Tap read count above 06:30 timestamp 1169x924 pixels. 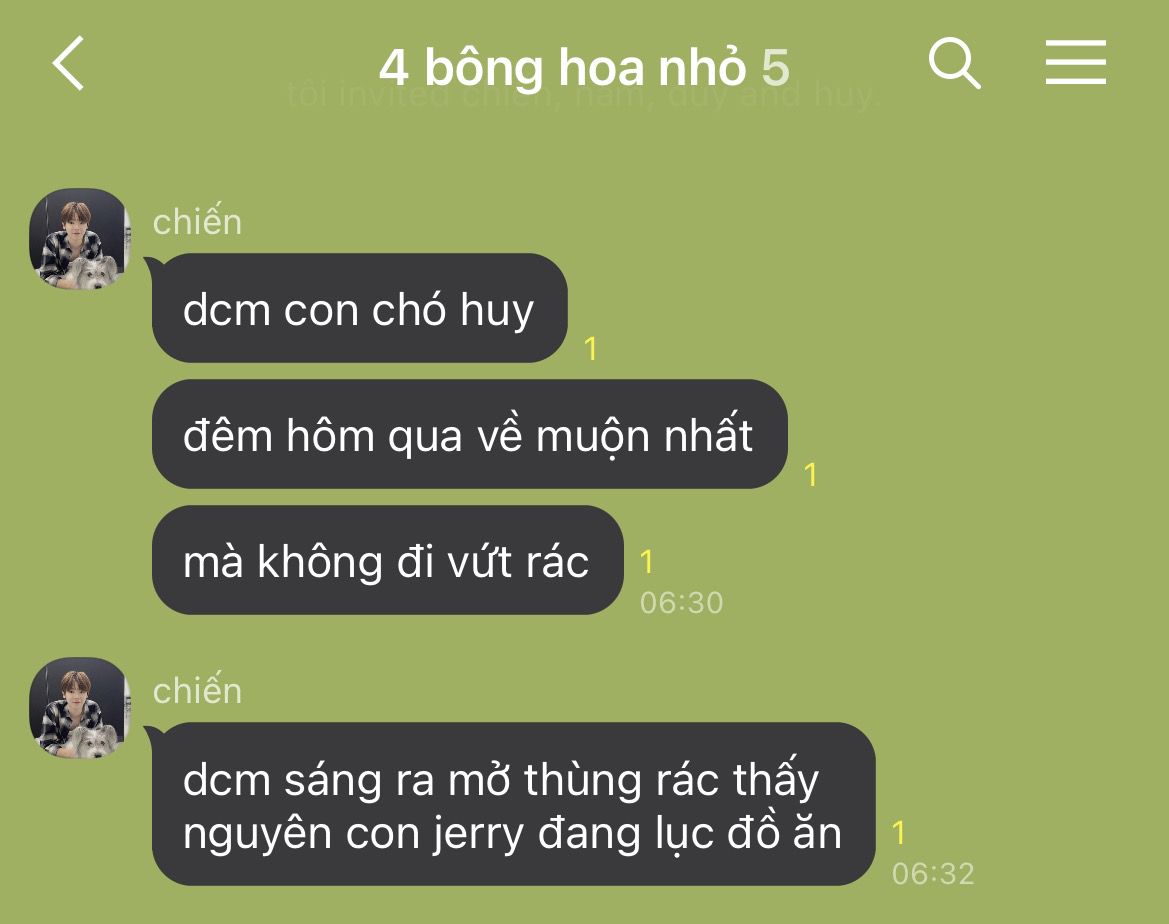[x=646, y=562]
